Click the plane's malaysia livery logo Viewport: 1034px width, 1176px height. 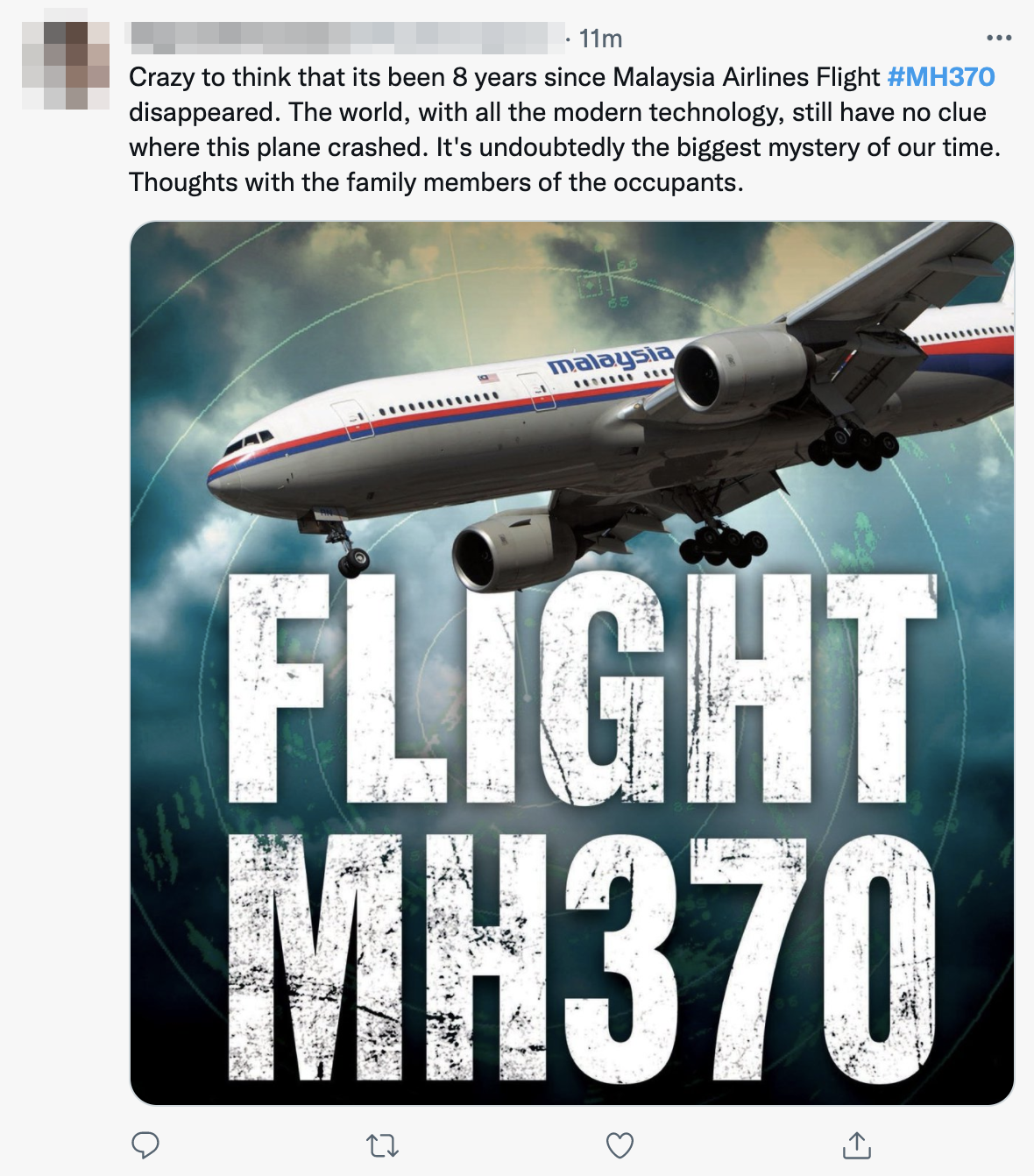(x=611, y=358)
